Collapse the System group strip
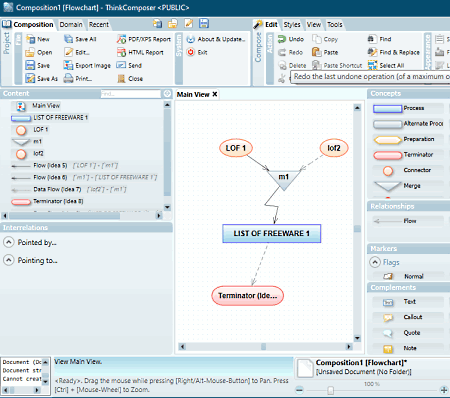450x398 pixels. pyautogui.click(x=179, y=58)
